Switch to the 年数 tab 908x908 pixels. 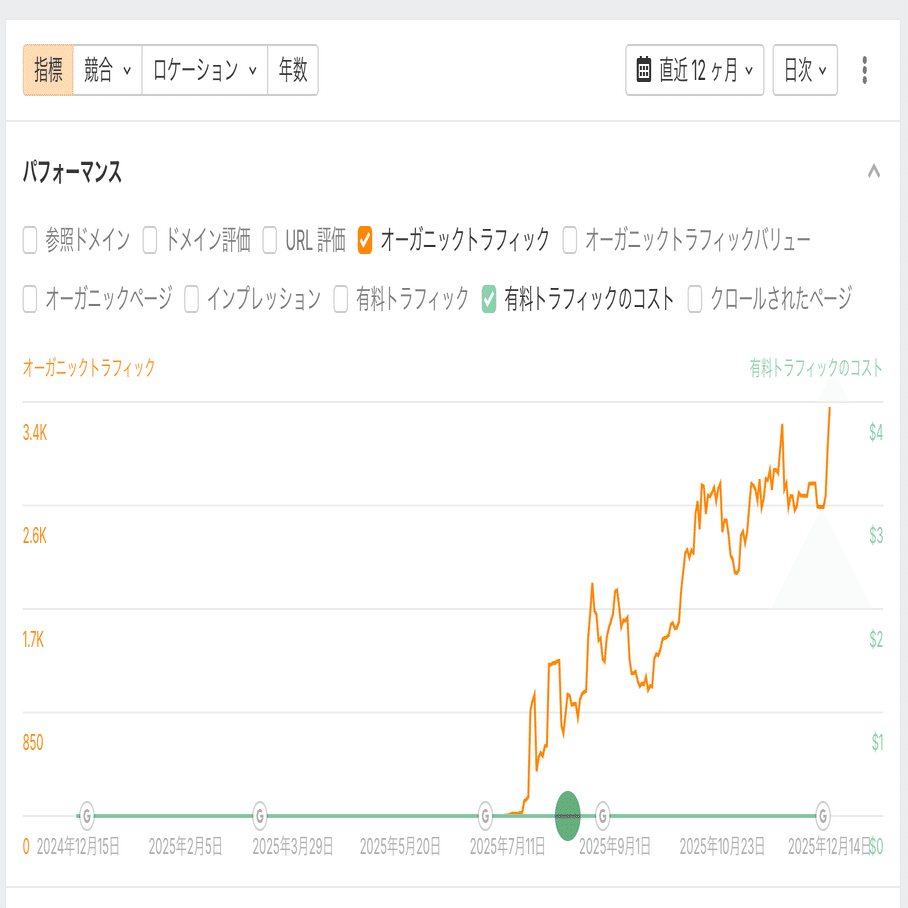tap(292, 70)
